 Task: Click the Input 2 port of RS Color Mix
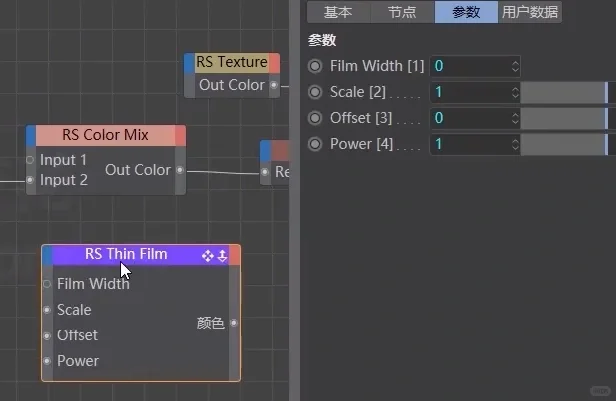coord(30,180)
